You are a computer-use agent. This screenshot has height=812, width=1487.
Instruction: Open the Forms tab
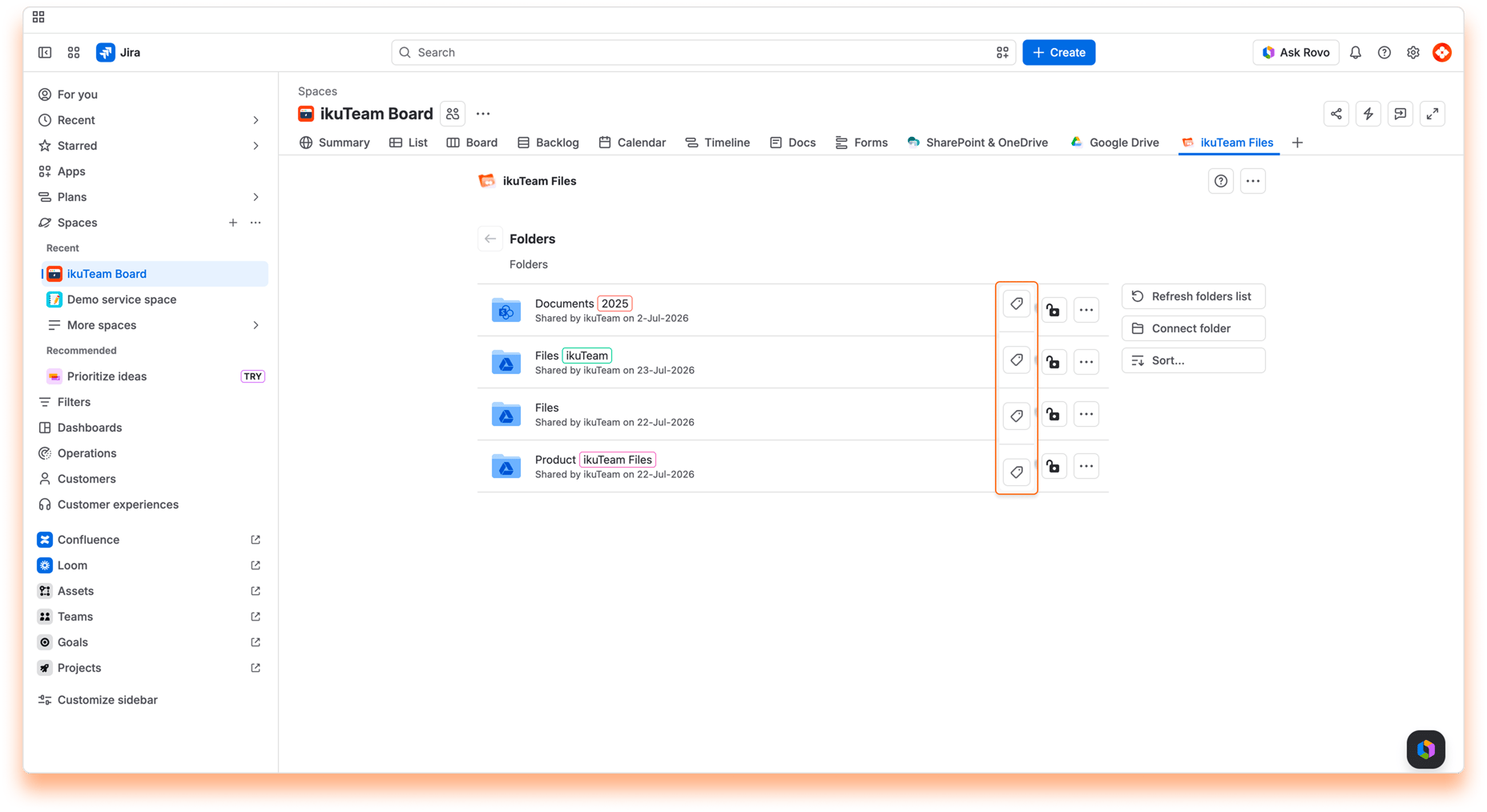click(861, 143)
